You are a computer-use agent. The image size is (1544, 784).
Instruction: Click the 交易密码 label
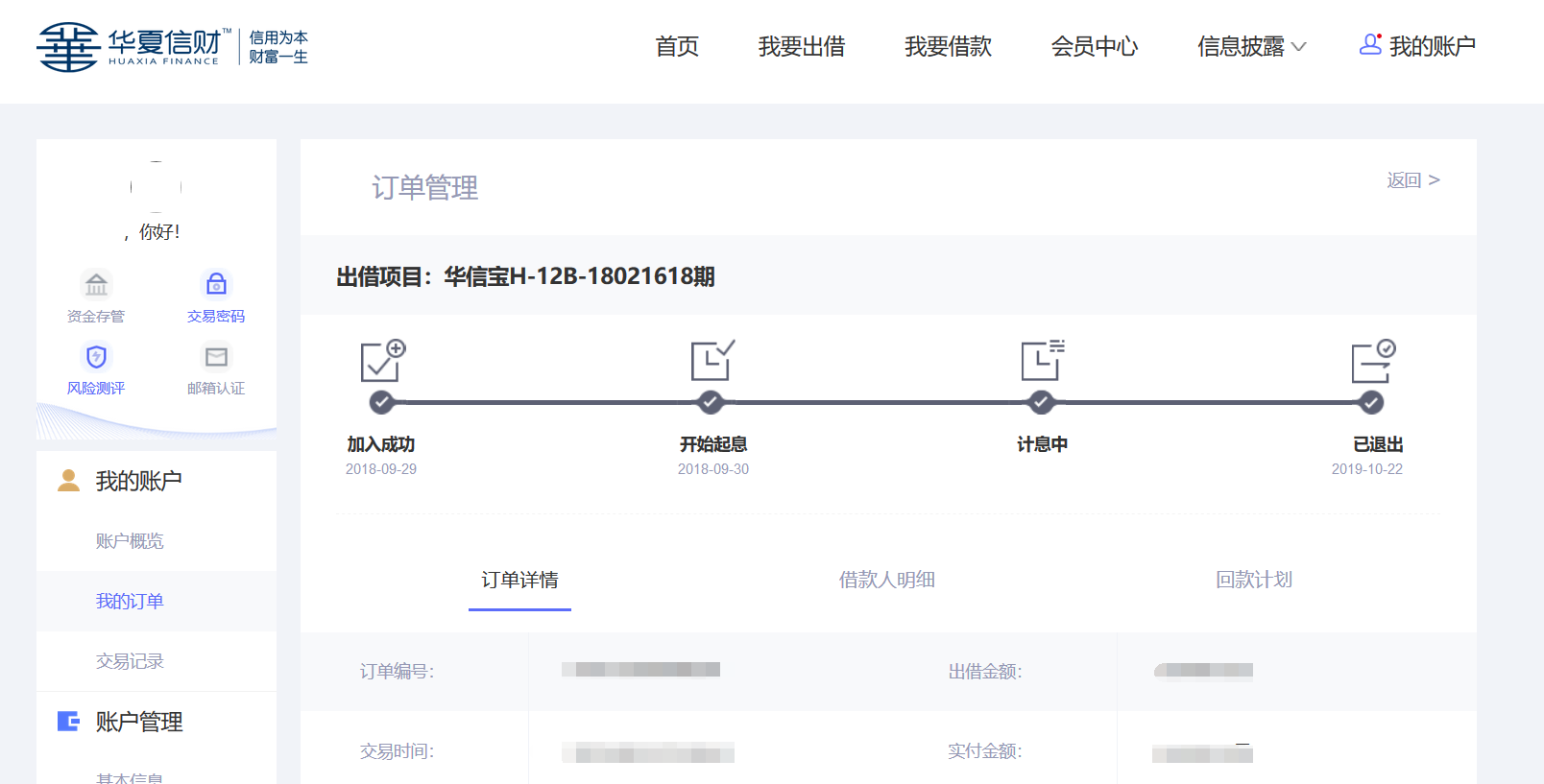click(x=216, y=317)
